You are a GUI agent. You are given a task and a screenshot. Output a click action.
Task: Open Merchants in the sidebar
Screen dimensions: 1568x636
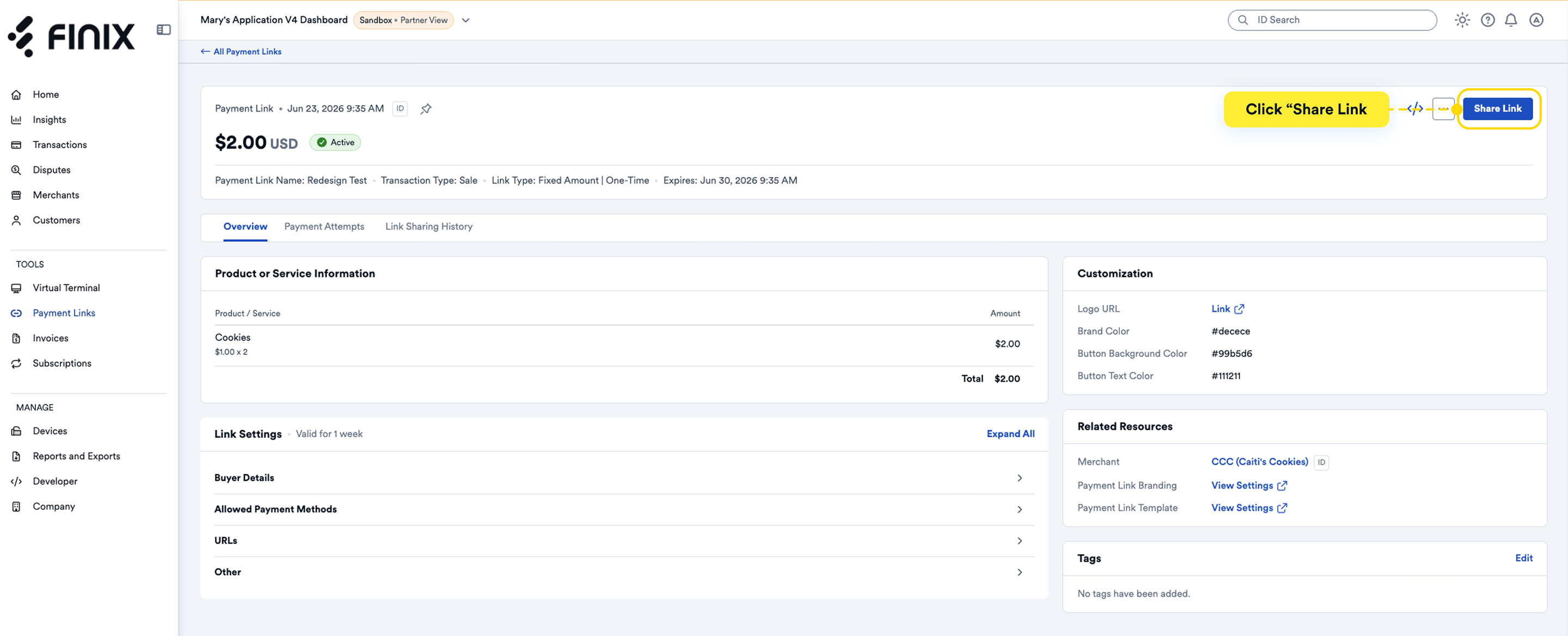[56, 195]
